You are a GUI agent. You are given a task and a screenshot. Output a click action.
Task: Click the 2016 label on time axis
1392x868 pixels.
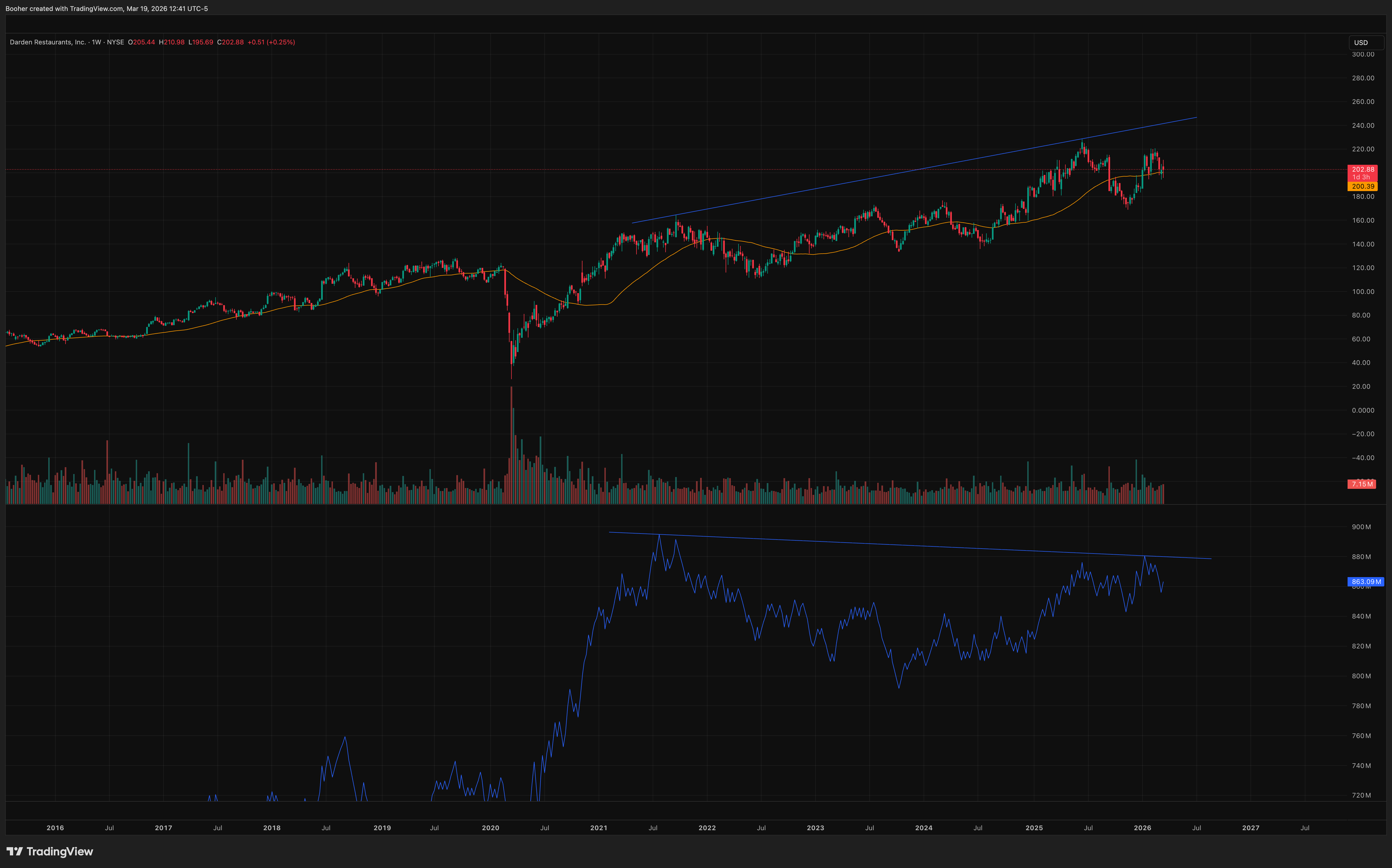pyautogui.click(x=55, y=828)
